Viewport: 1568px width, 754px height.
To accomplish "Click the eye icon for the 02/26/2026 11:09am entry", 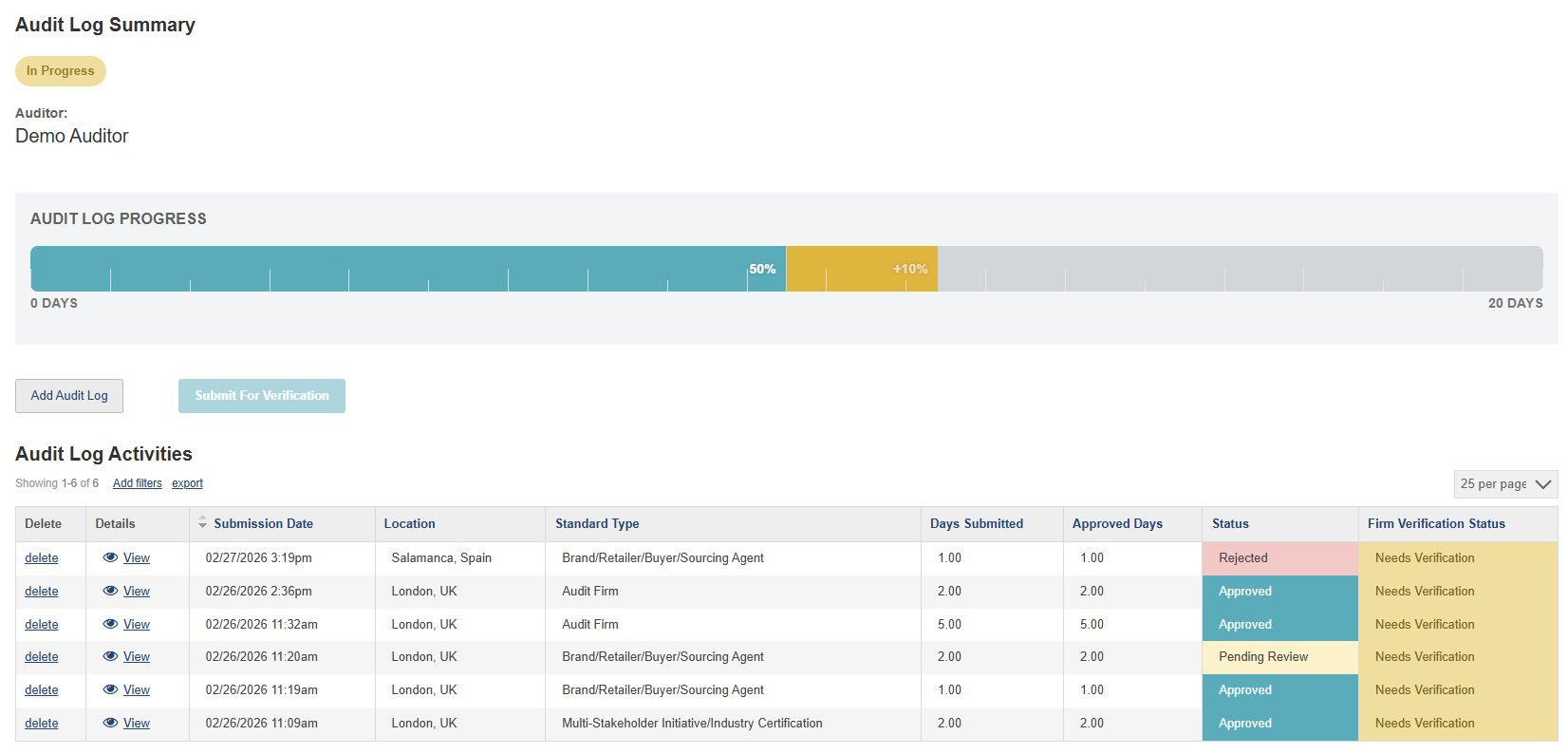I will point(110,723).
